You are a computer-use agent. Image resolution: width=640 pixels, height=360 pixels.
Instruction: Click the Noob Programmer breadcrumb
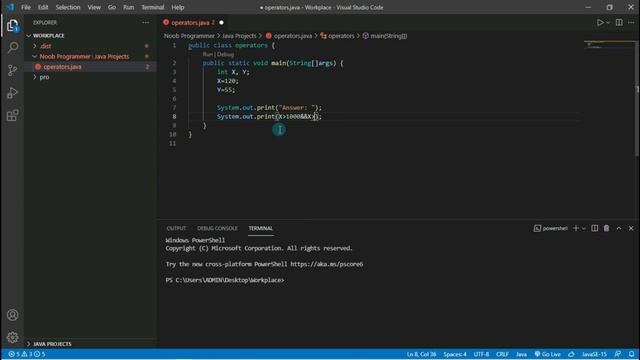[x=189, y=36]
